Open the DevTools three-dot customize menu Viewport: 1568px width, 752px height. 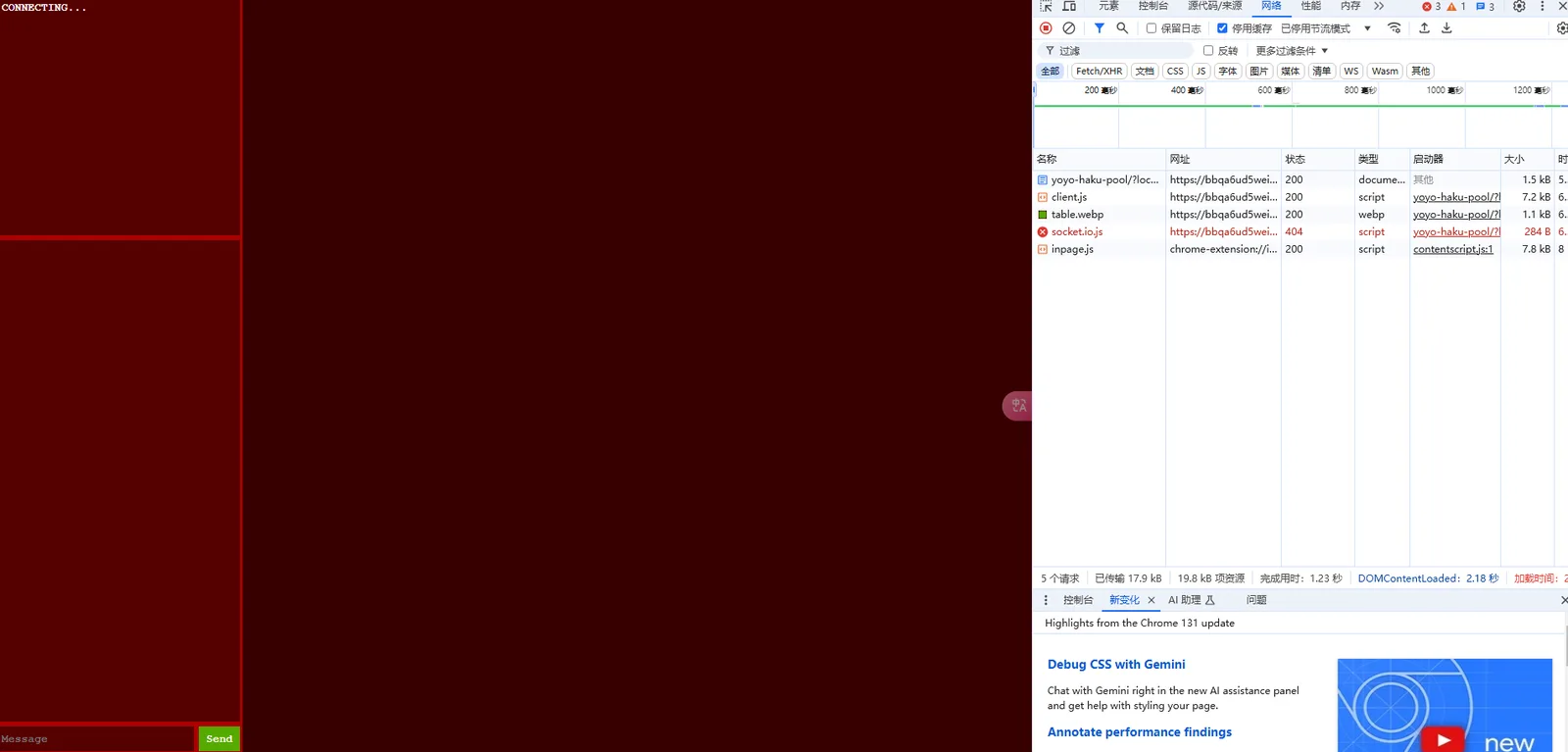click(1543, 6)
